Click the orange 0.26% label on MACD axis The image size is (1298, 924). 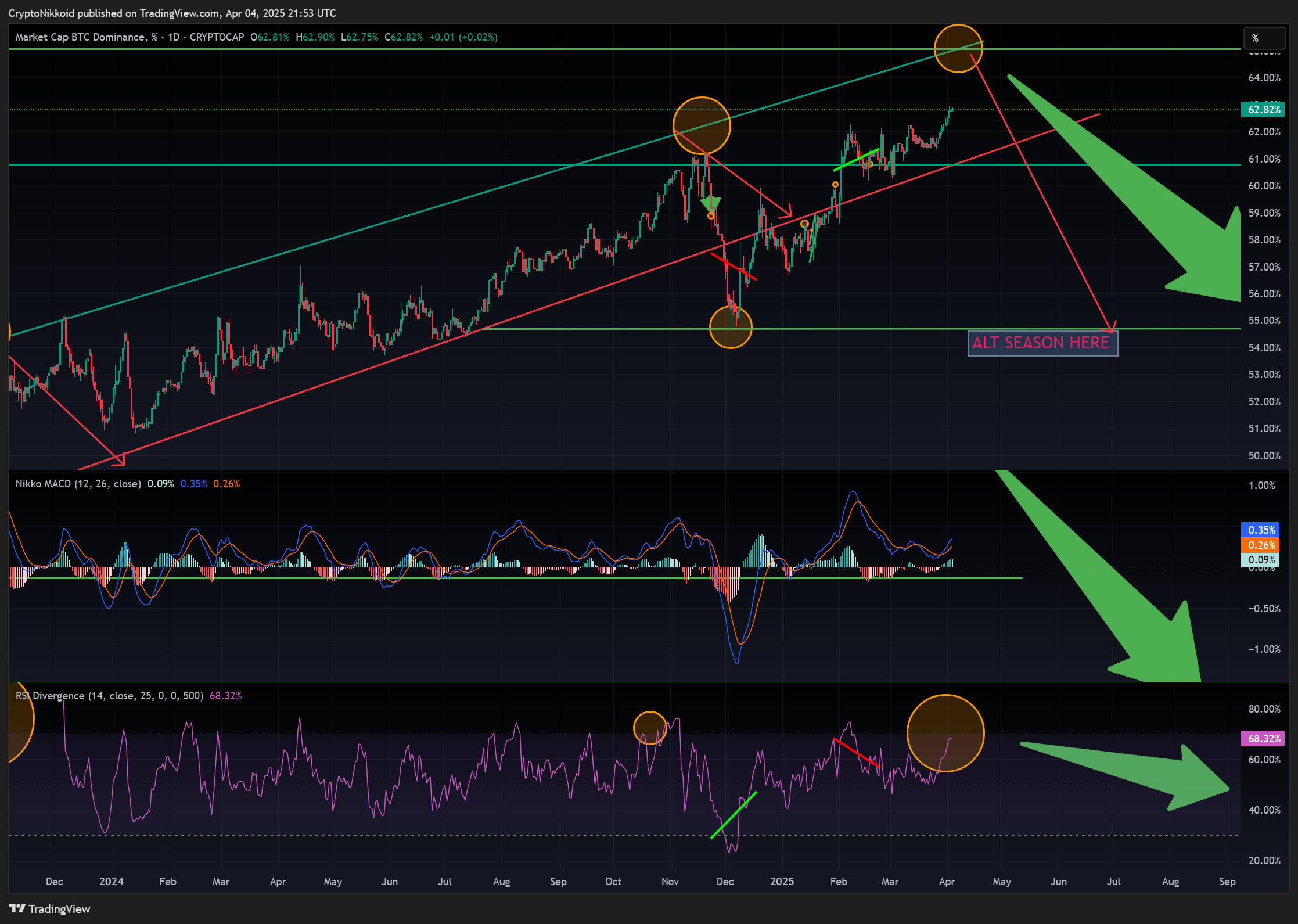[x=1260, y=545]
